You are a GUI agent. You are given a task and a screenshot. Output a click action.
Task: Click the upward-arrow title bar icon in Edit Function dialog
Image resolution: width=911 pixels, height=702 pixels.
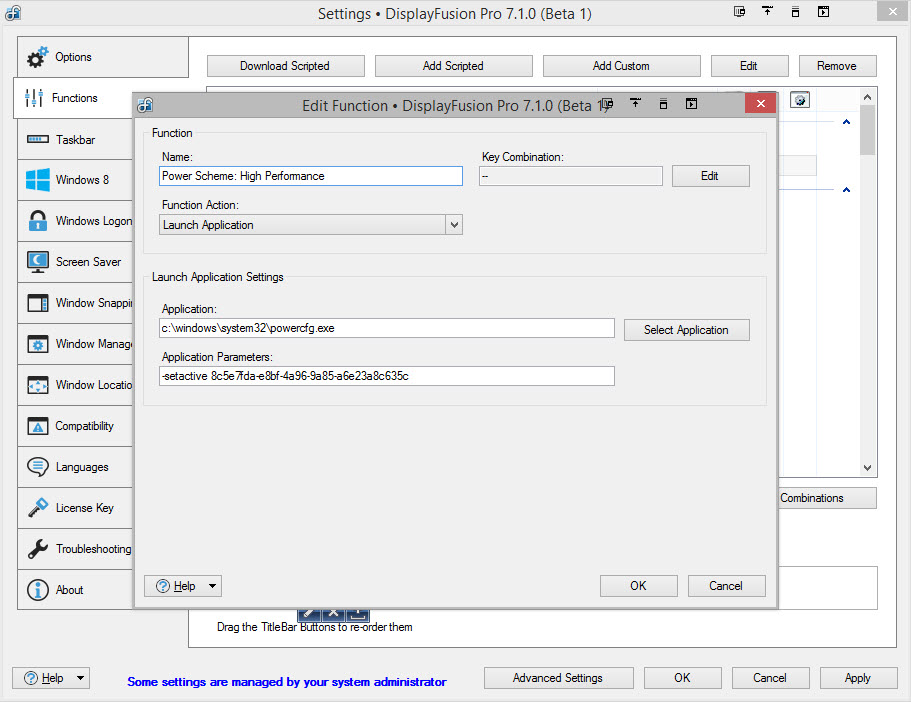635,104
